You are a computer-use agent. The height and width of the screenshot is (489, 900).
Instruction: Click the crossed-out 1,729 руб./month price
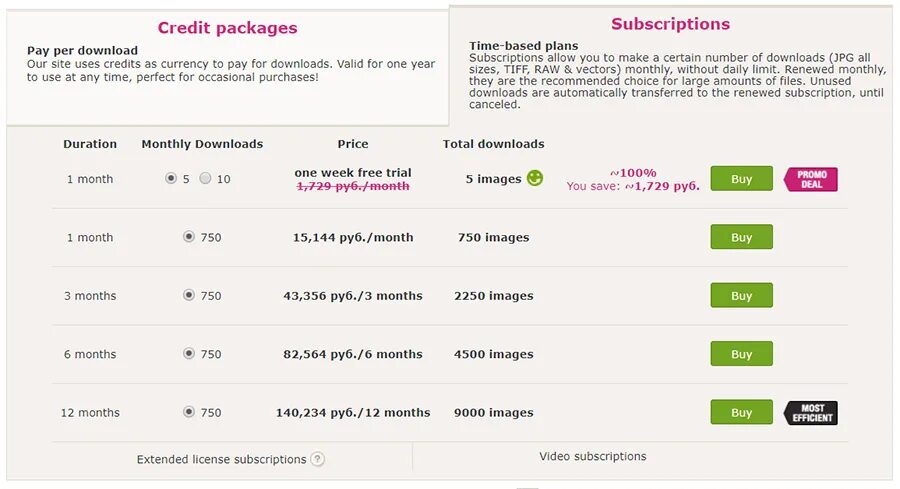coord(353,186)
